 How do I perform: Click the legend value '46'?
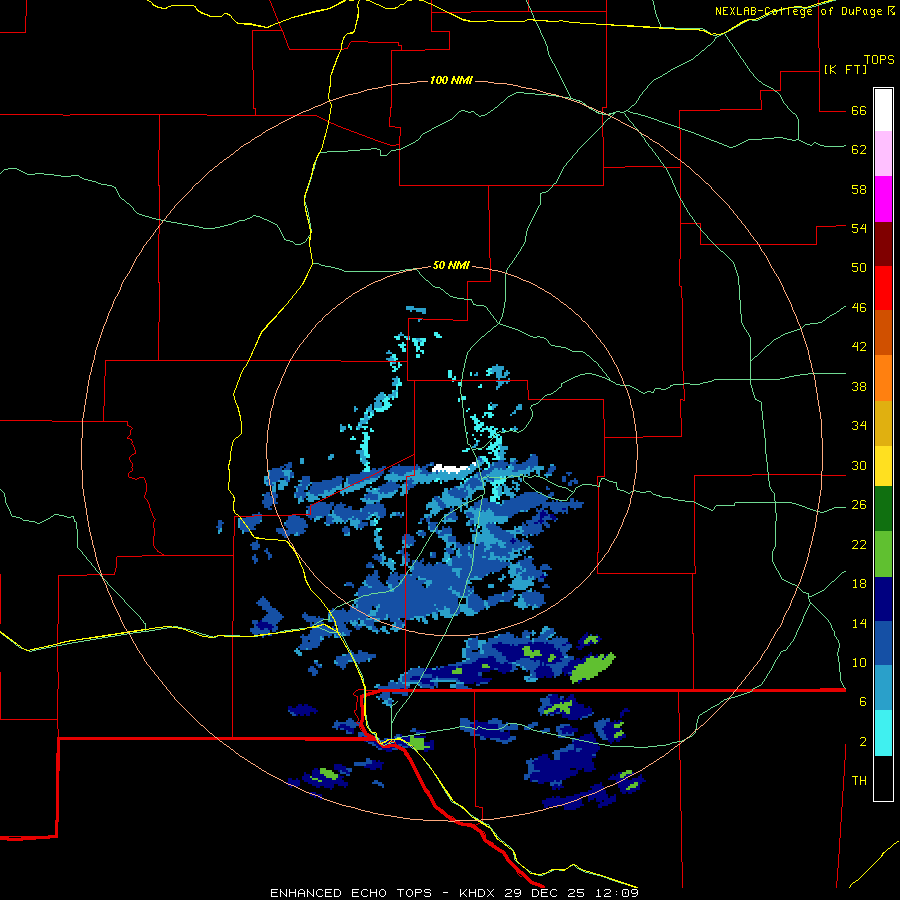(859, 308)
